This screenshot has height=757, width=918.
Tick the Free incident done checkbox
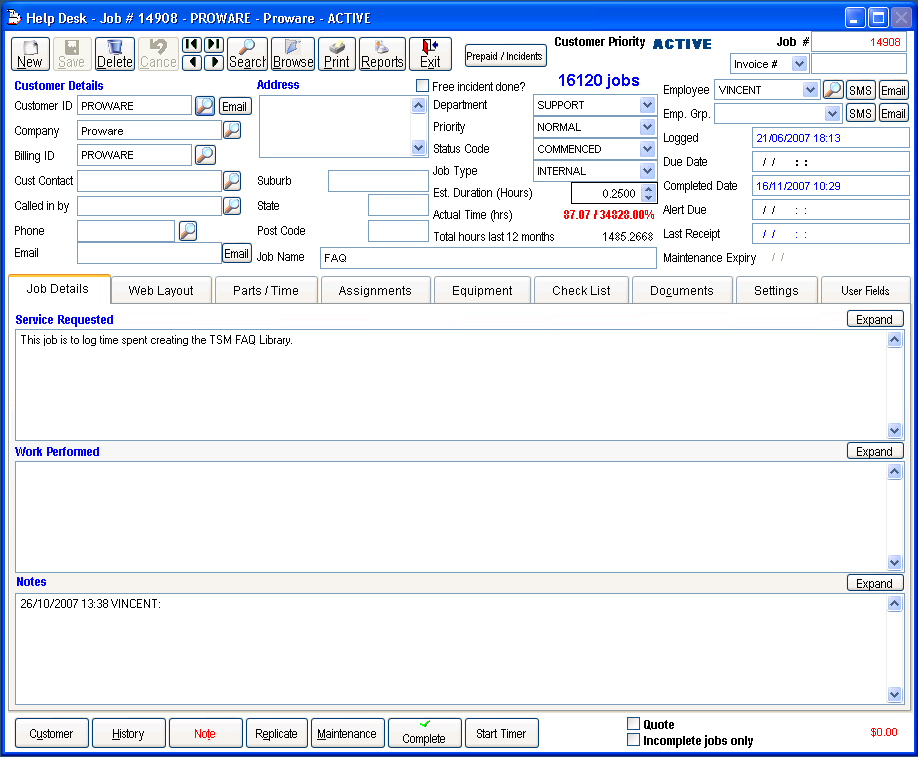(x=422, y=86)
